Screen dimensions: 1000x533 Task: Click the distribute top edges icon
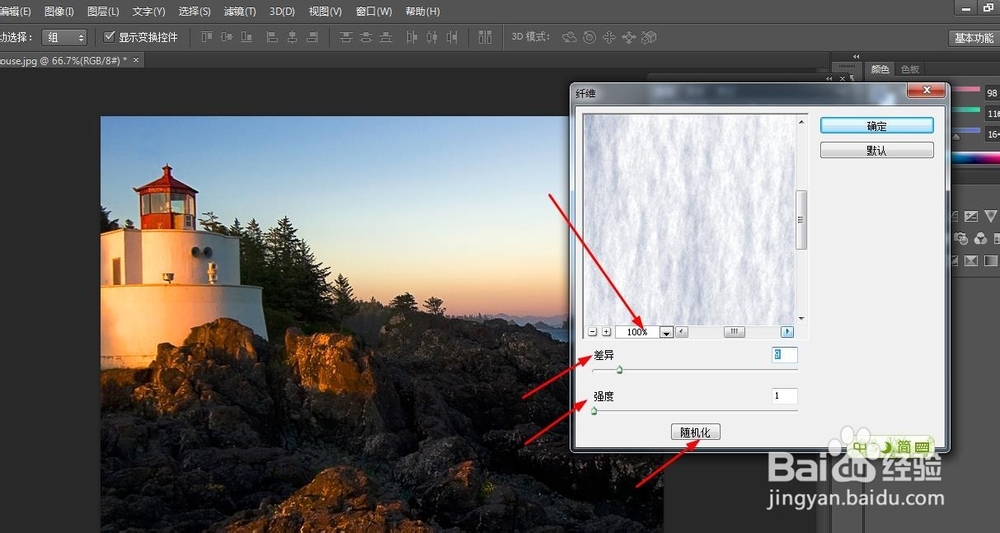click(x=346, y=37)
